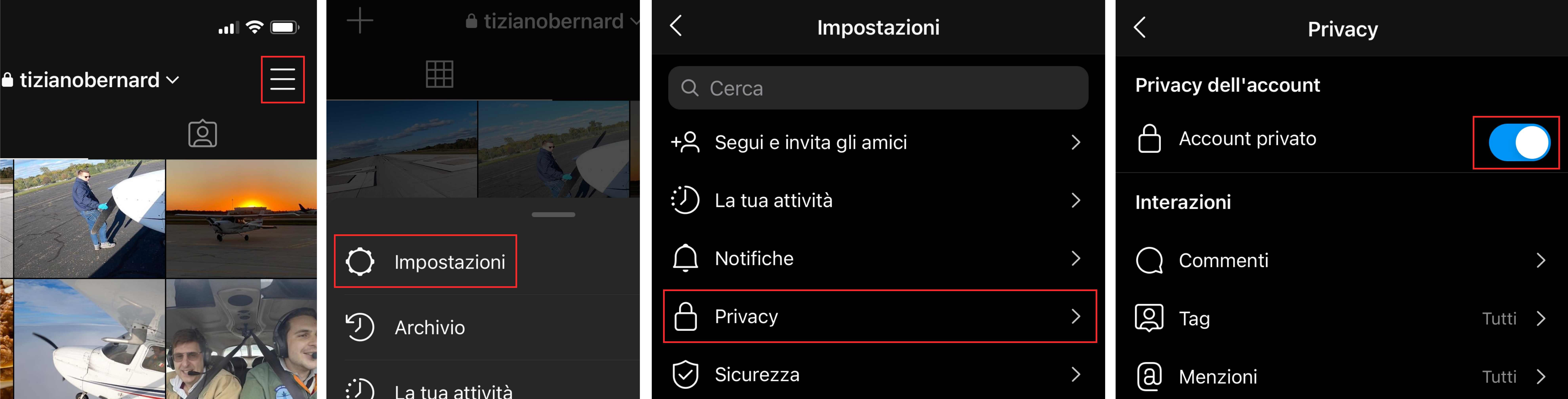Screen dimensions: 1568x399
Task: Open Sicurezza shield settings
Action: pyautogui.click(x=878, y=374)
